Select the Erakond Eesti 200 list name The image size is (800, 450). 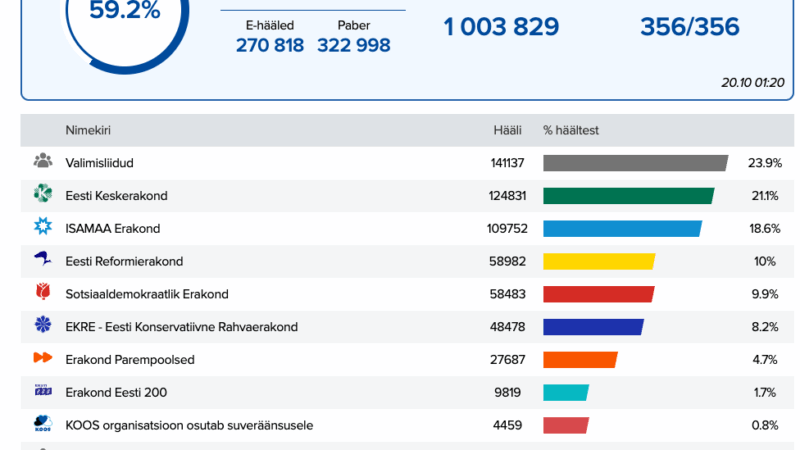coord(116,392)
